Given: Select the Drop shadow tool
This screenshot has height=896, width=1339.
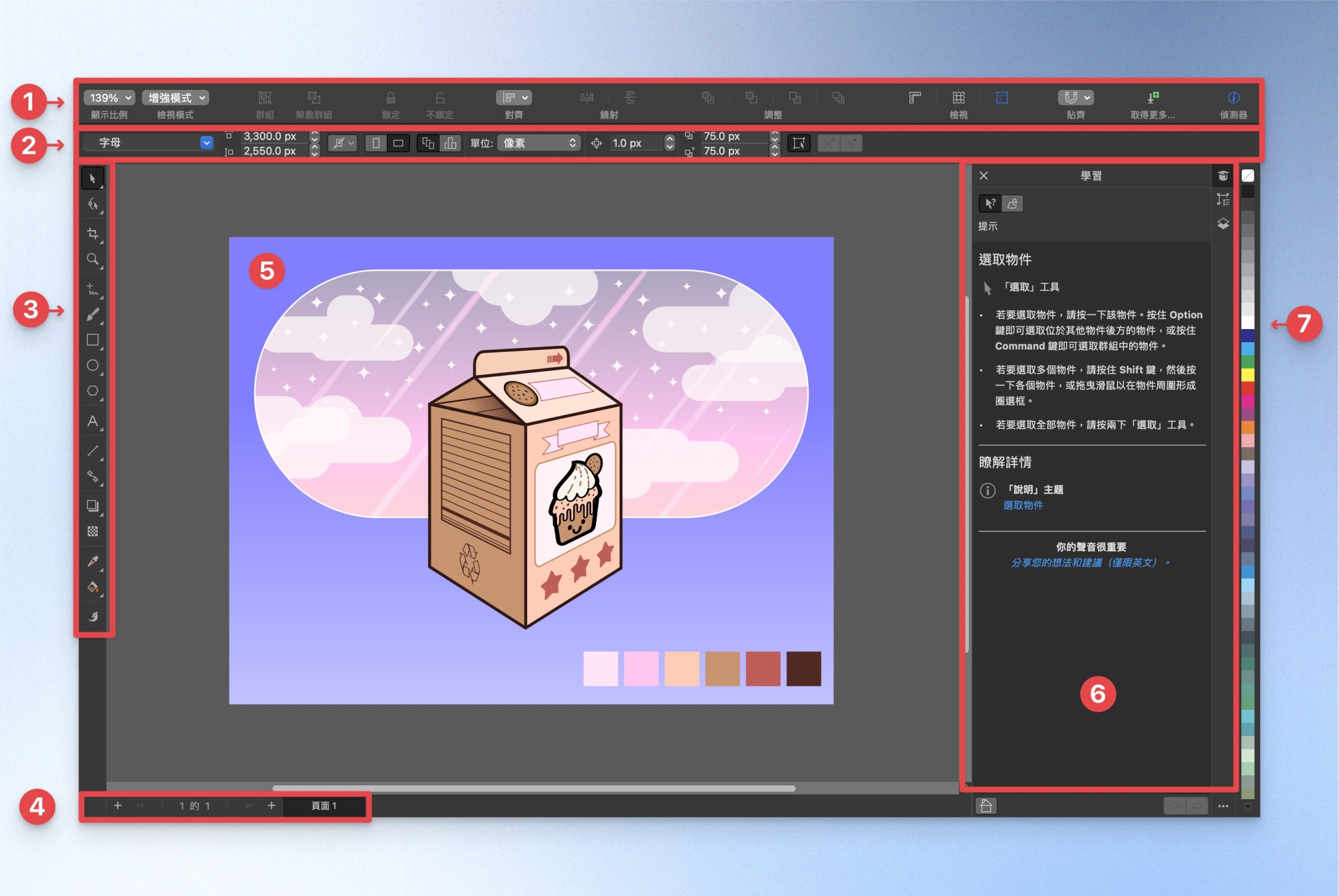Looking at the screenshot, I should click(x=93, y=506).
